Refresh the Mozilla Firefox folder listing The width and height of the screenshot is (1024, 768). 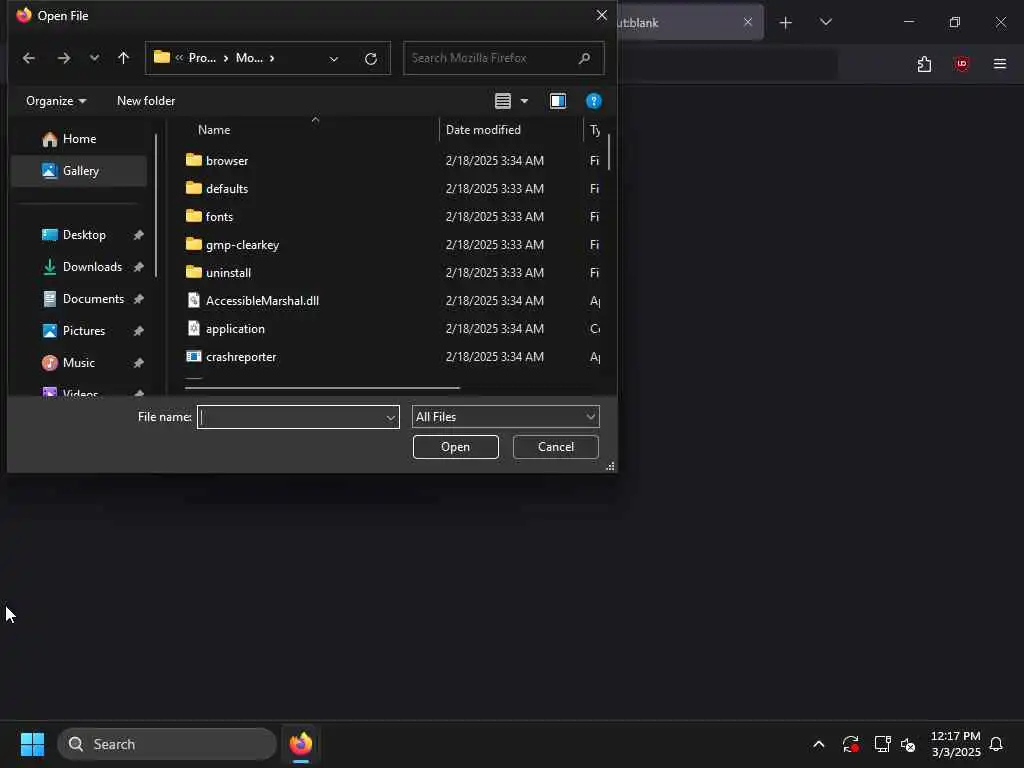click(371, 59)
